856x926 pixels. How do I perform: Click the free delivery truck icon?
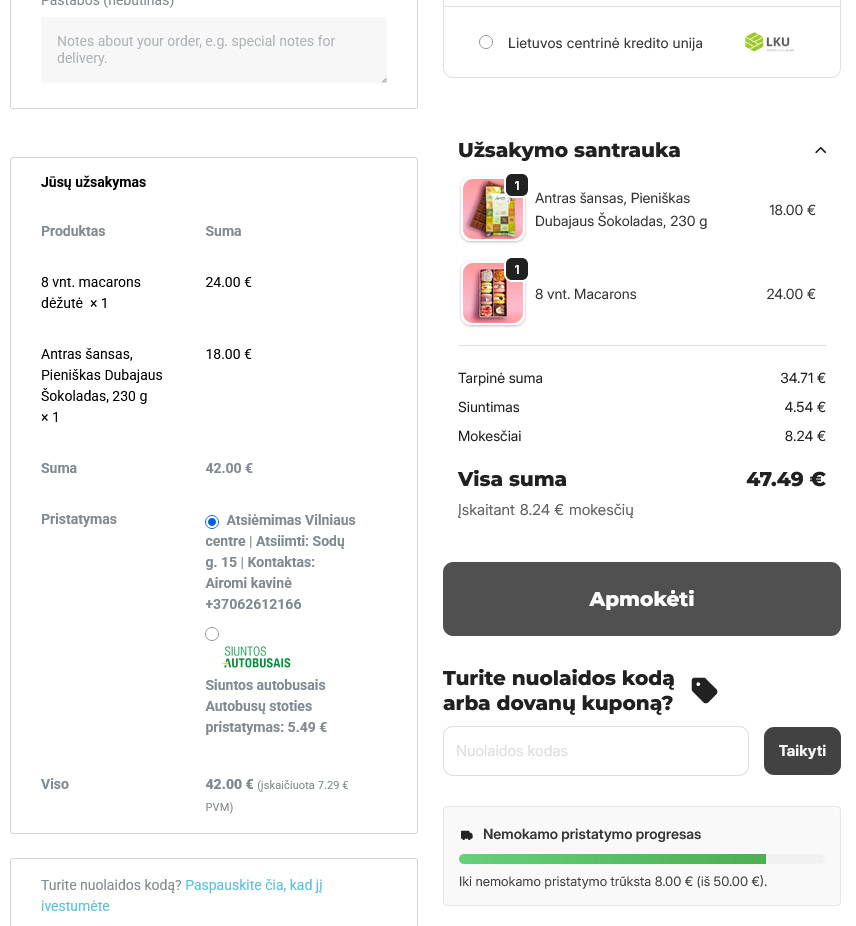467,835
